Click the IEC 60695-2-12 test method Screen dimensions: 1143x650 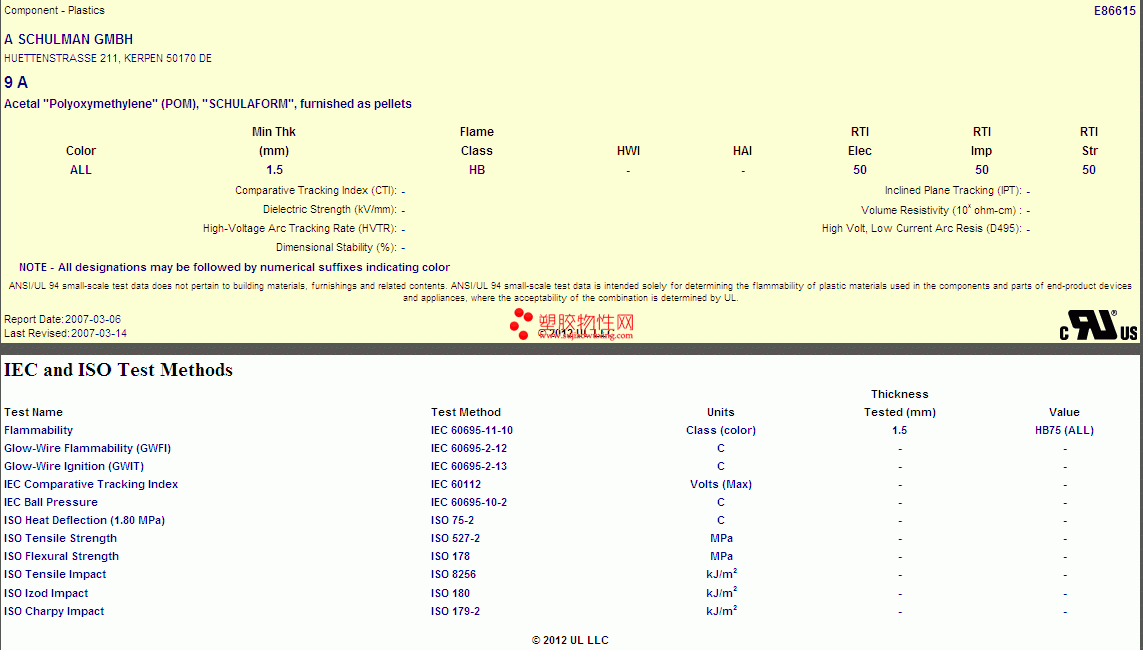[469, 448]
